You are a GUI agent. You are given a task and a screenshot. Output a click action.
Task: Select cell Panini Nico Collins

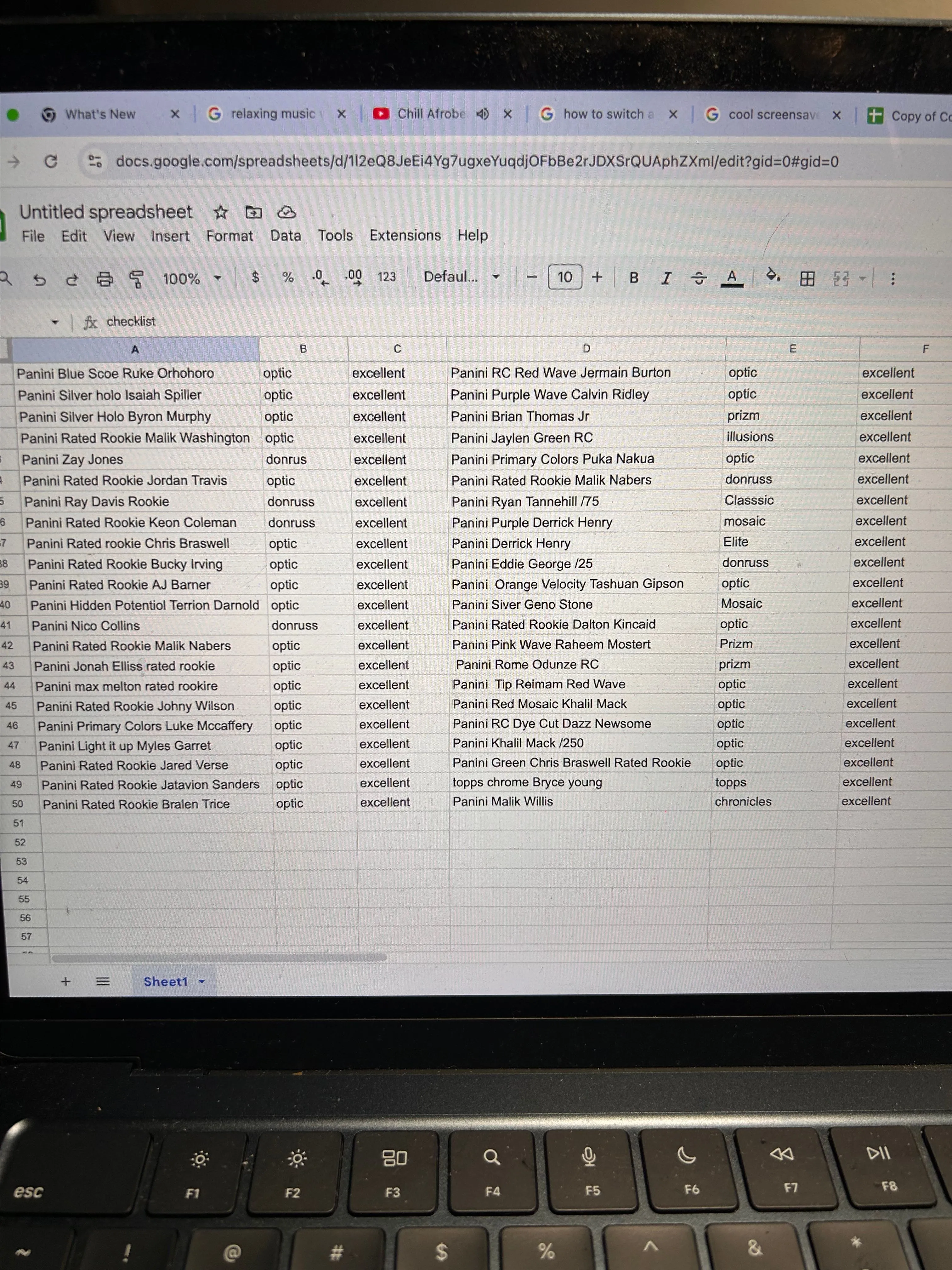[x=149, y=625]
